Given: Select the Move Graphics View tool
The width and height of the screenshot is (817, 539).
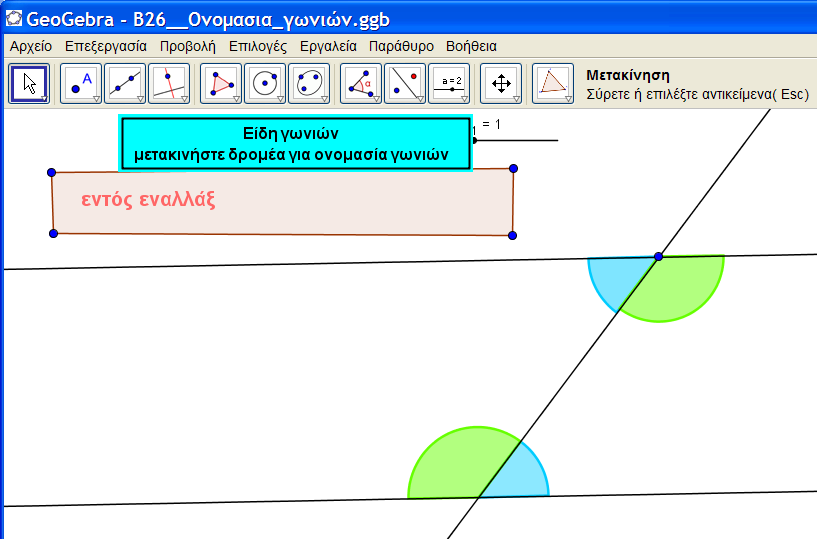Looking at the screenshot, I should point(501,83).
